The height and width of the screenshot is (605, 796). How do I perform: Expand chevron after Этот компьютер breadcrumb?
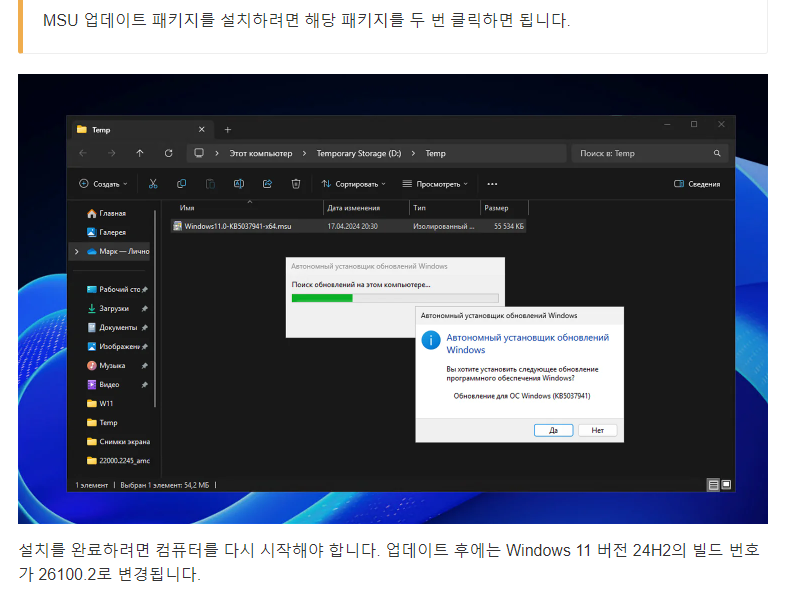tap(304, 153)
